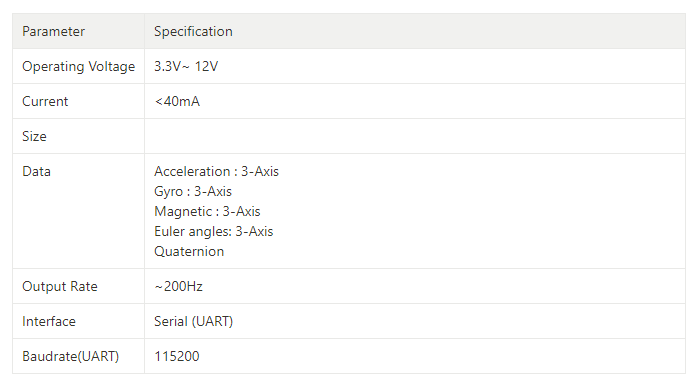Select the Operating Voltage label cell
Viewport: 700px width, 385px height.
click(x=79, y=66)
